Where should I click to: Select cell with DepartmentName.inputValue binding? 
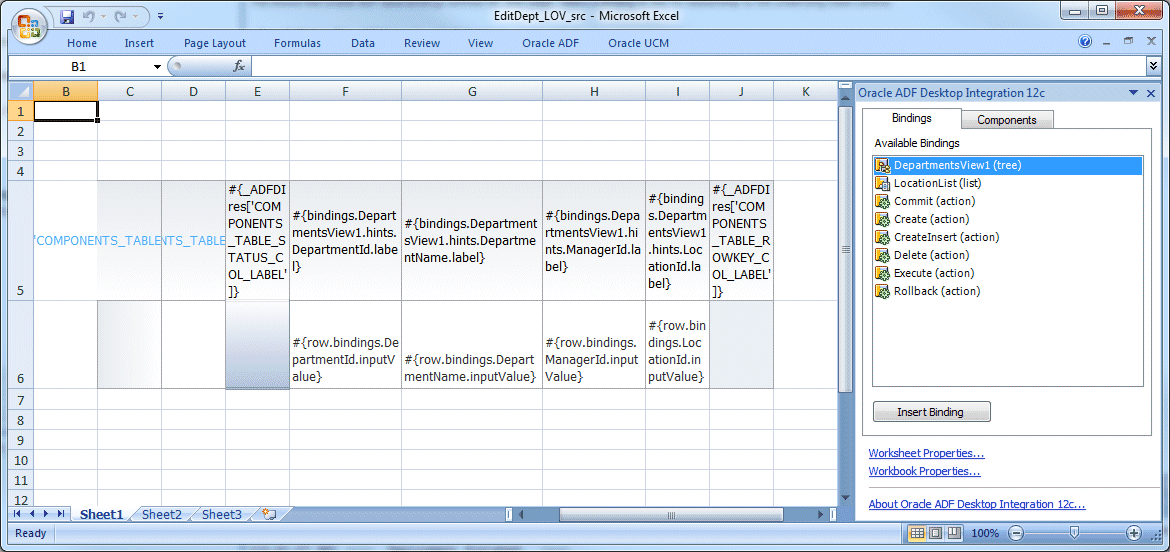(472, 345)
